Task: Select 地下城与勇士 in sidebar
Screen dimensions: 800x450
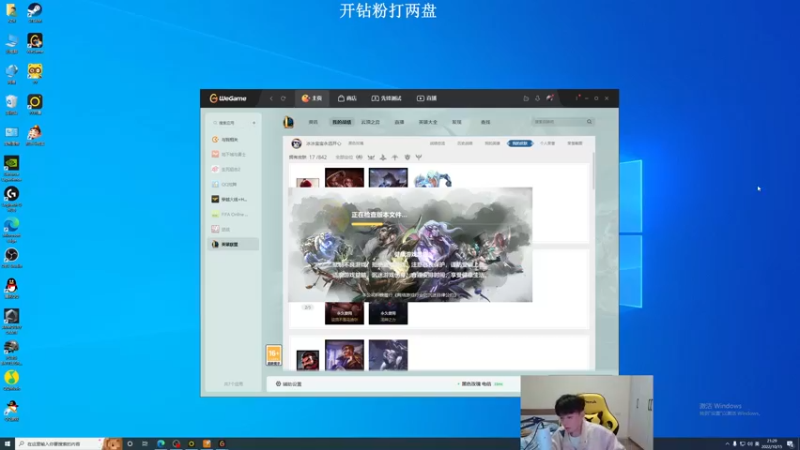Action: click(233, 154)
